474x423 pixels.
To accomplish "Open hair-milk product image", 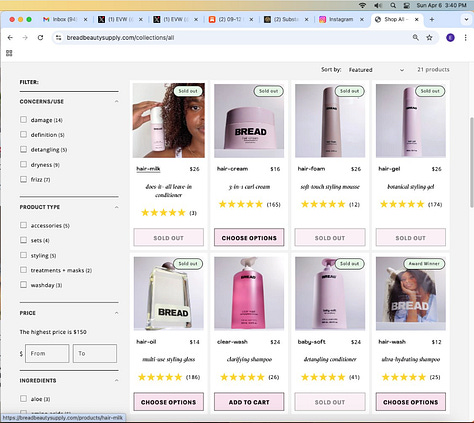I will 169,120.
